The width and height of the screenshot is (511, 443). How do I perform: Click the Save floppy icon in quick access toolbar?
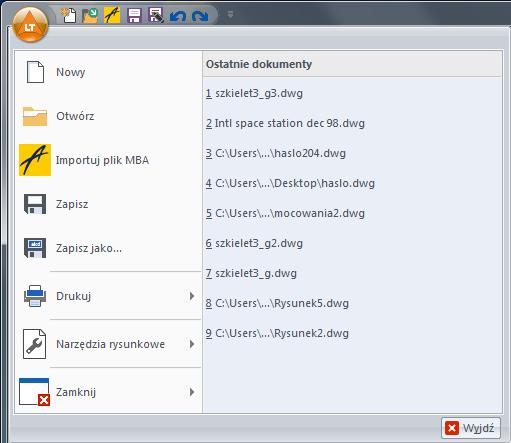click(x=134, y=15)
